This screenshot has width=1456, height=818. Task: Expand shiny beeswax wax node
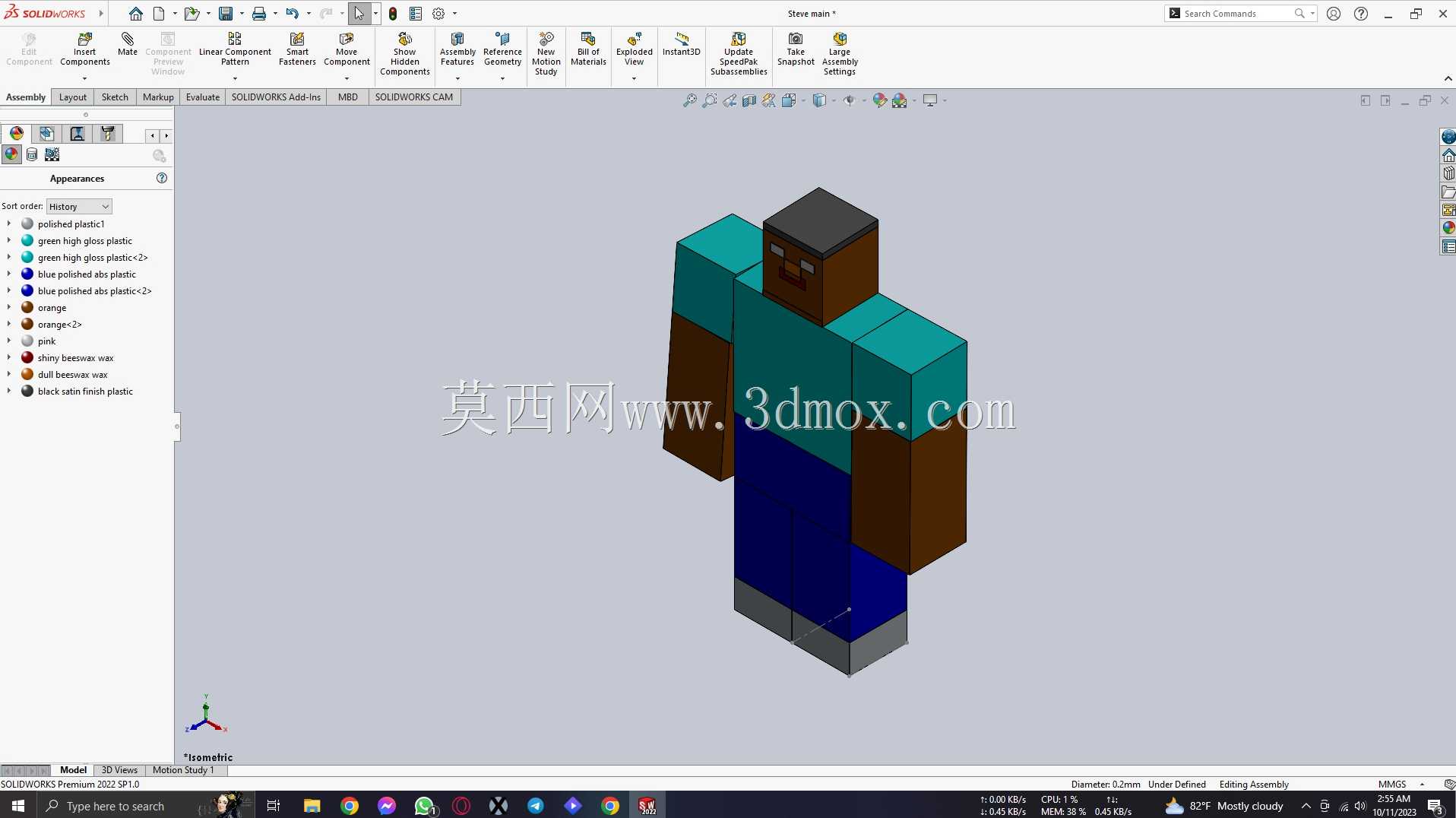[x=8, y=358]
